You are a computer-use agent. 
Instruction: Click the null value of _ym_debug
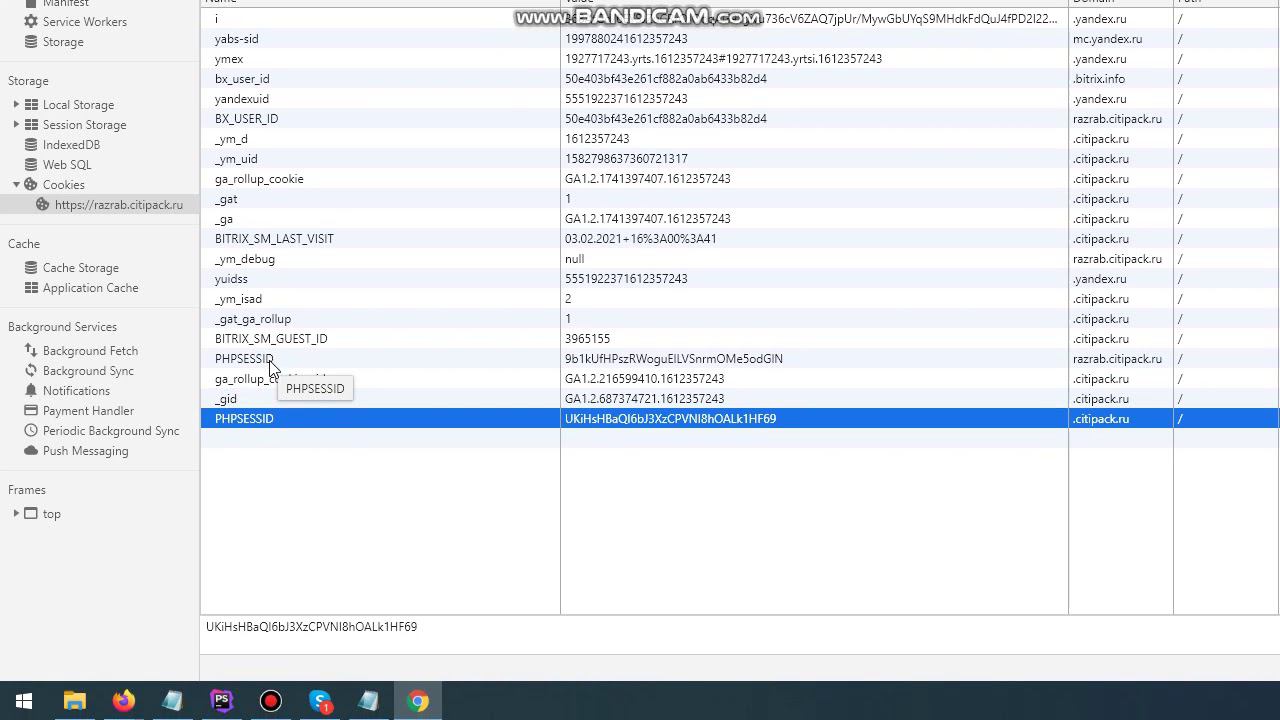[574, 258]
